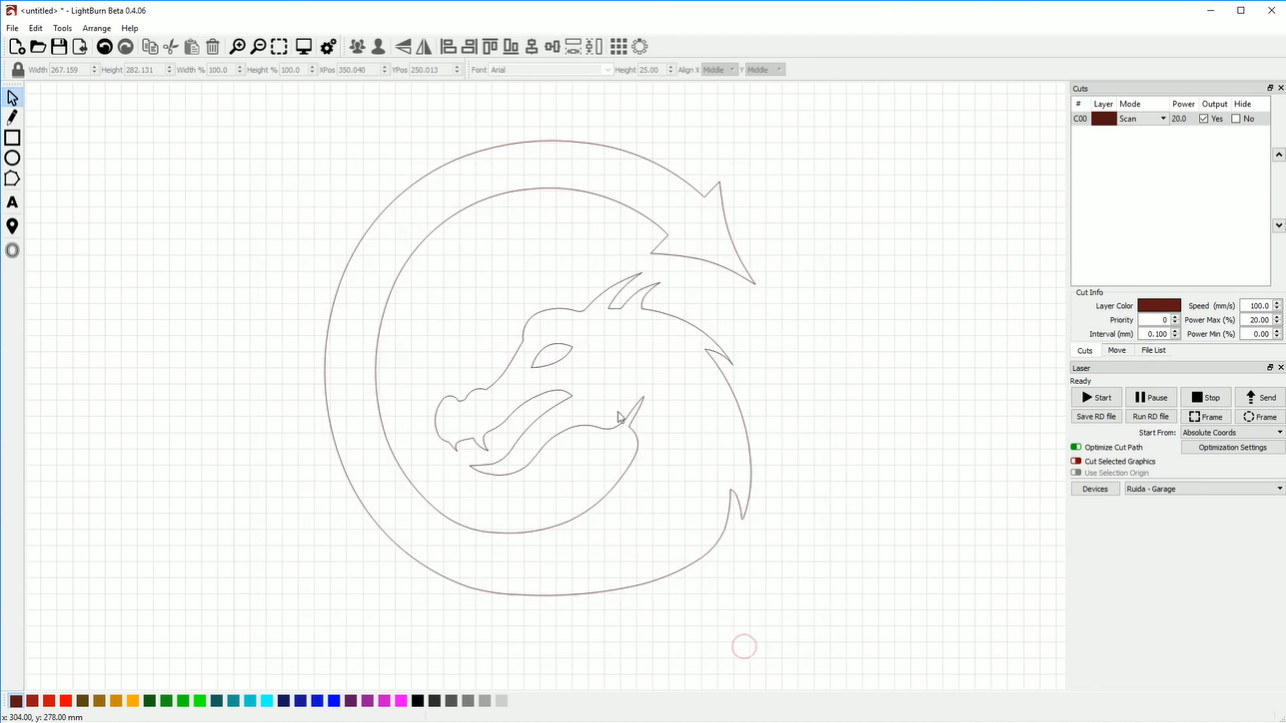Image resolution: width=1286 pixels, height=723 pixels.
Task: Click the rectangular Frame button
Action: pyautogui.click(x=1206, y=417)
